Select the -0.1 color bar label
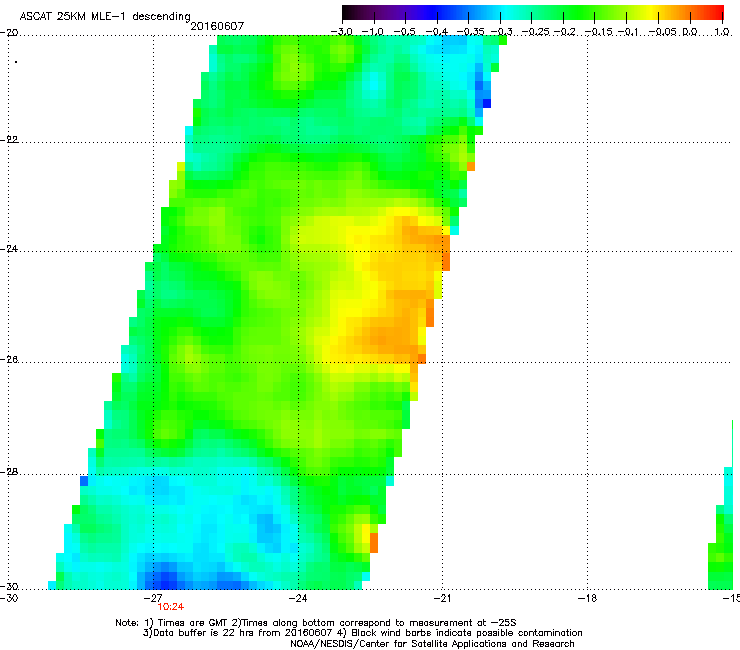The width and height of the screenshot is (740, 650). tap(629, 32)
